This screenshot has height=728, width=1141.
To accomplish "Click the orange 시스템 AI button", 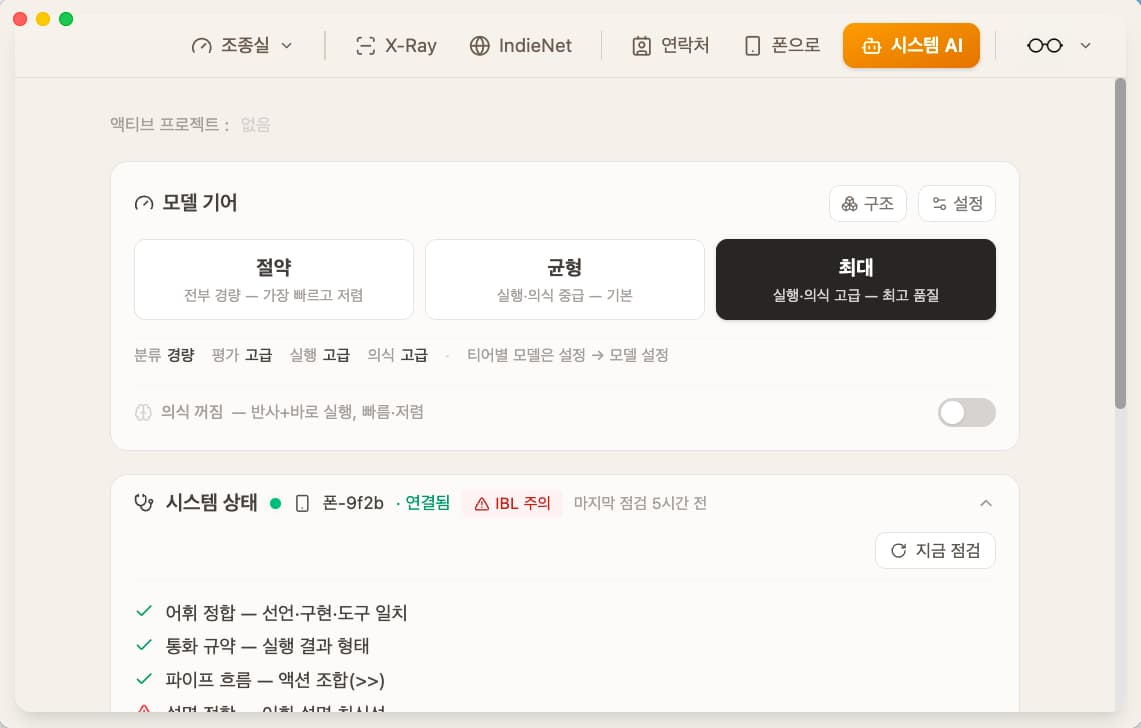I will [x=911, y=45].
